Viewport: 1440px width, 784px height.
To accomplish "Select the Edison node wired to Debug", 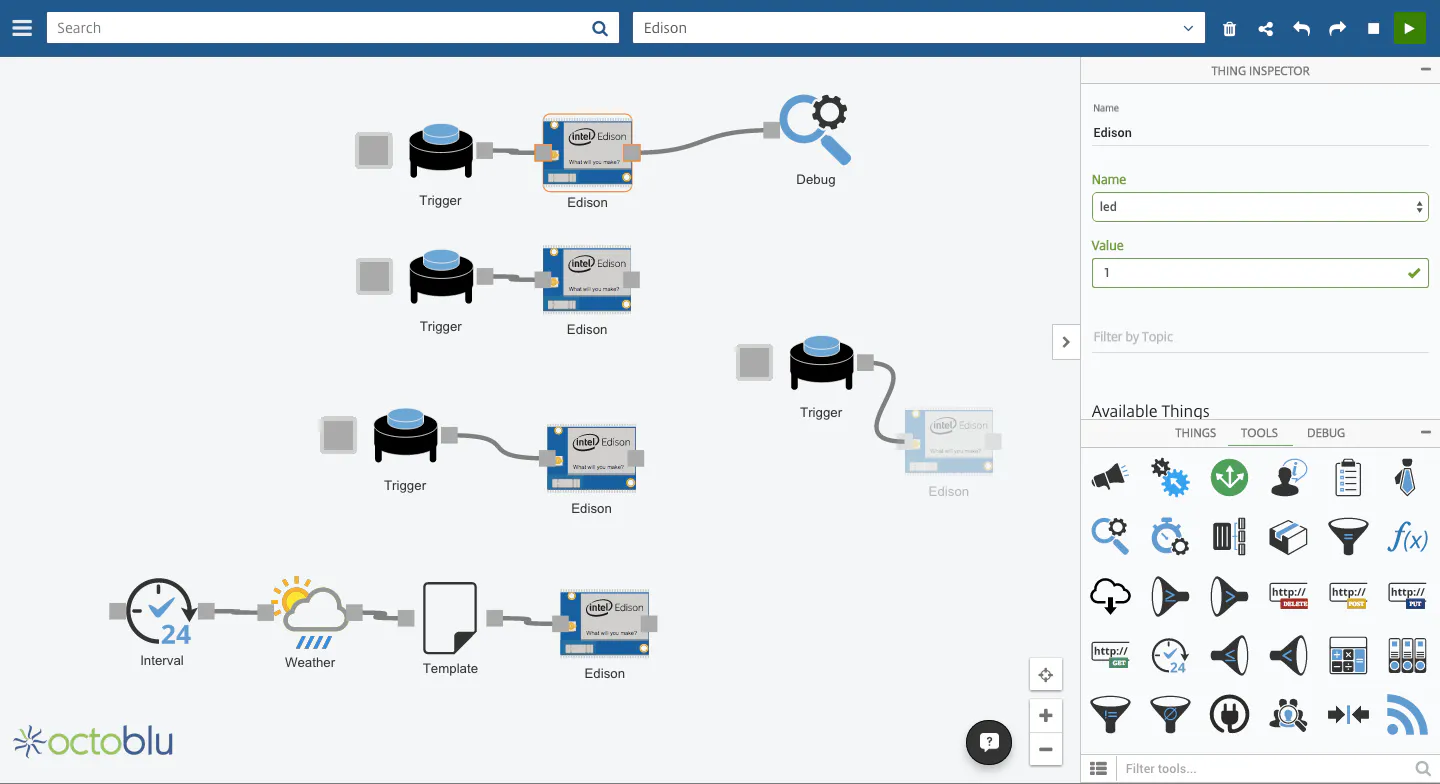I will tap(587, 152).
